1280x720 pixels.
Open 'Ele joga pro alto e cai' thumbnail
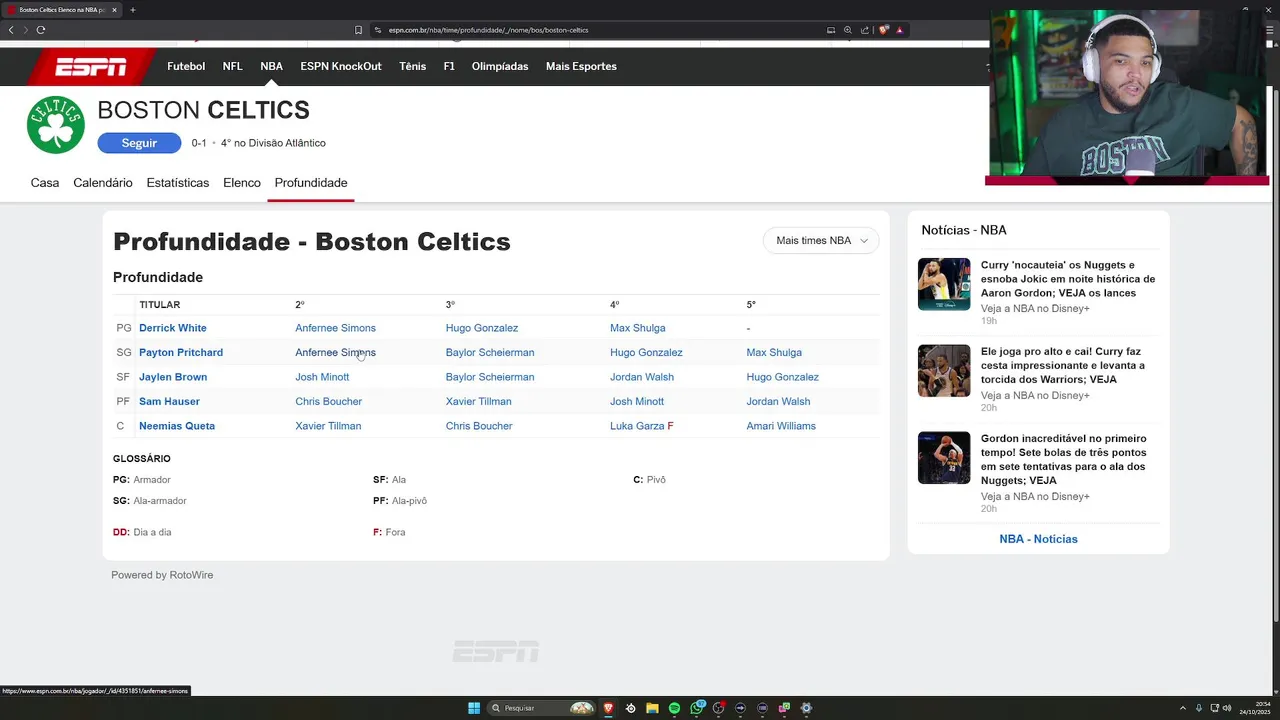[944, 371]
